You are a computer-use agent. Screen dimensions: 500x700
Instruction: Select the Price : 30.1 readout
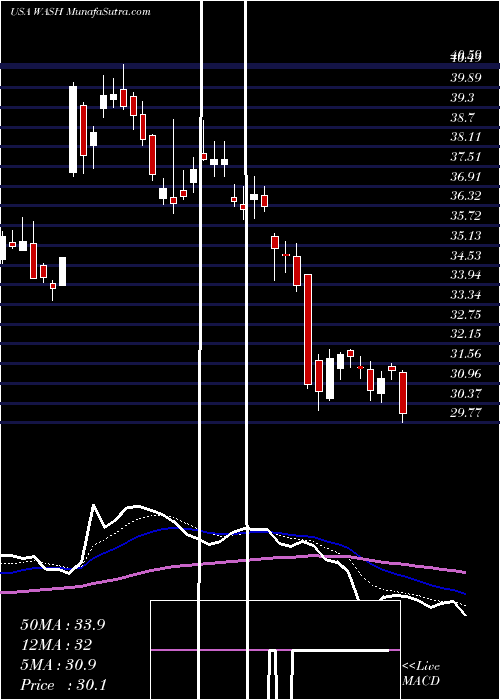[63, 685]
